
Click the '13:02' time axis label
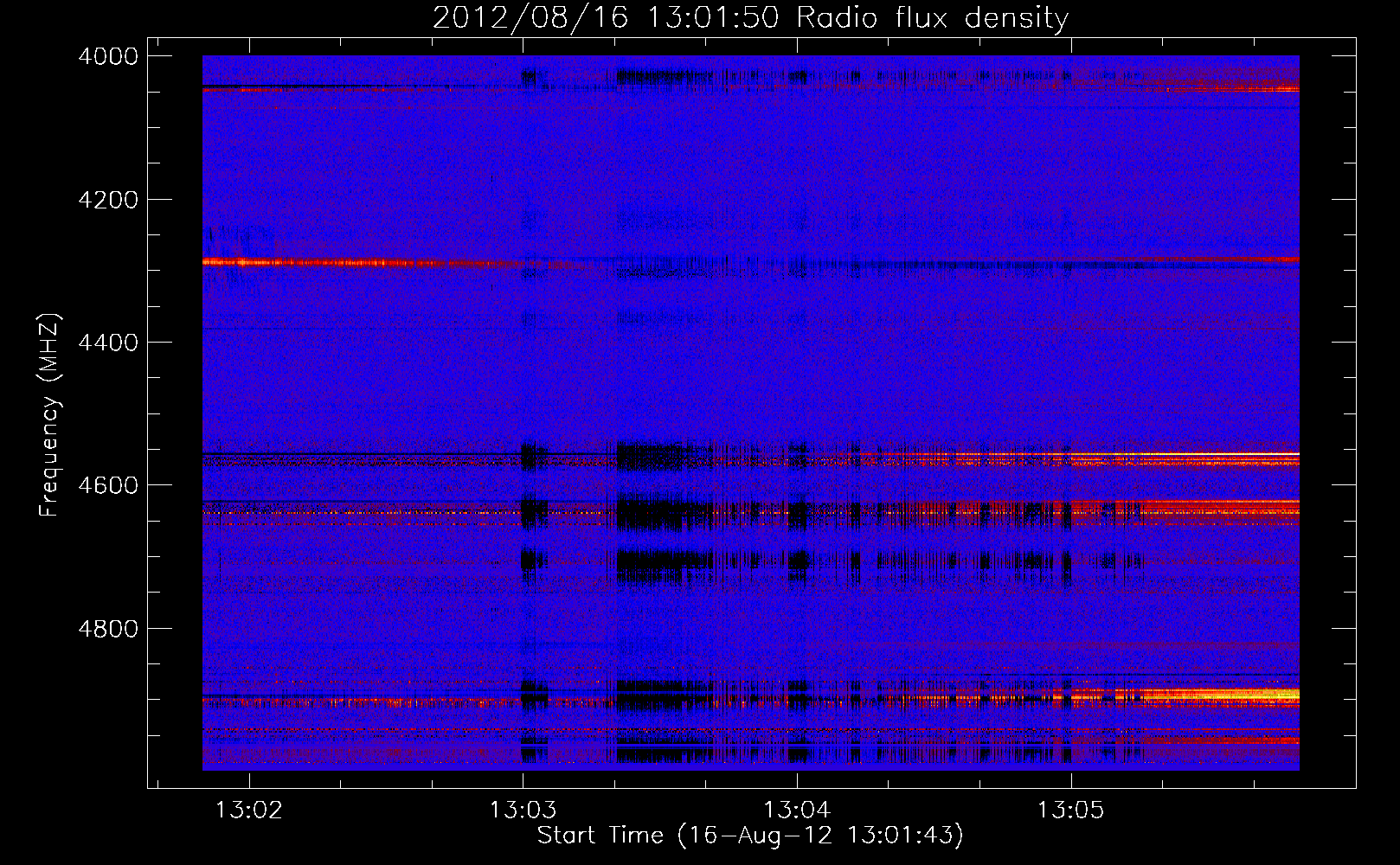point(249,810)
